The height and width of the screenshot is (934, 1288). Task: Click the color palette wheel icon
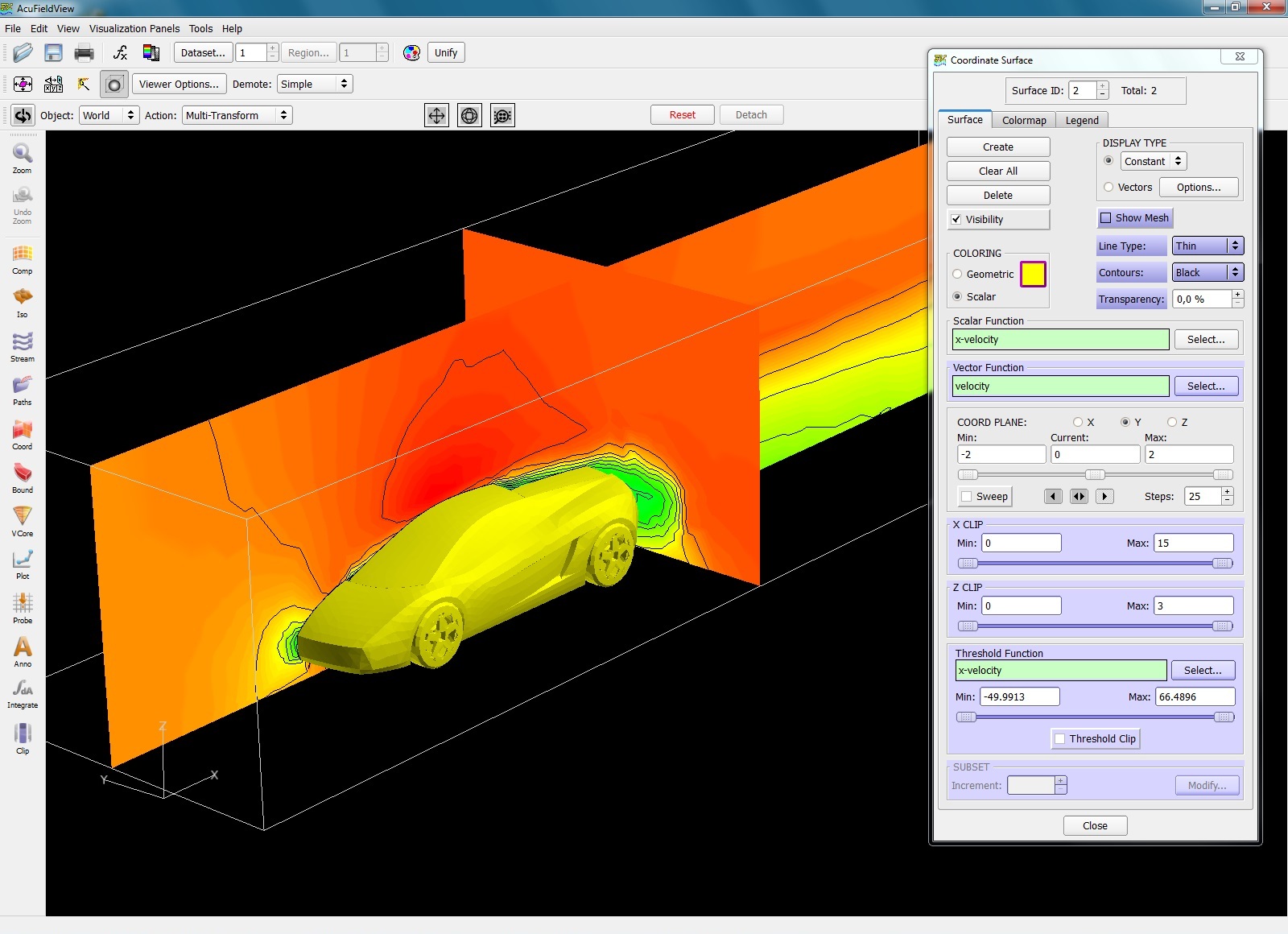tap(411, 53)
